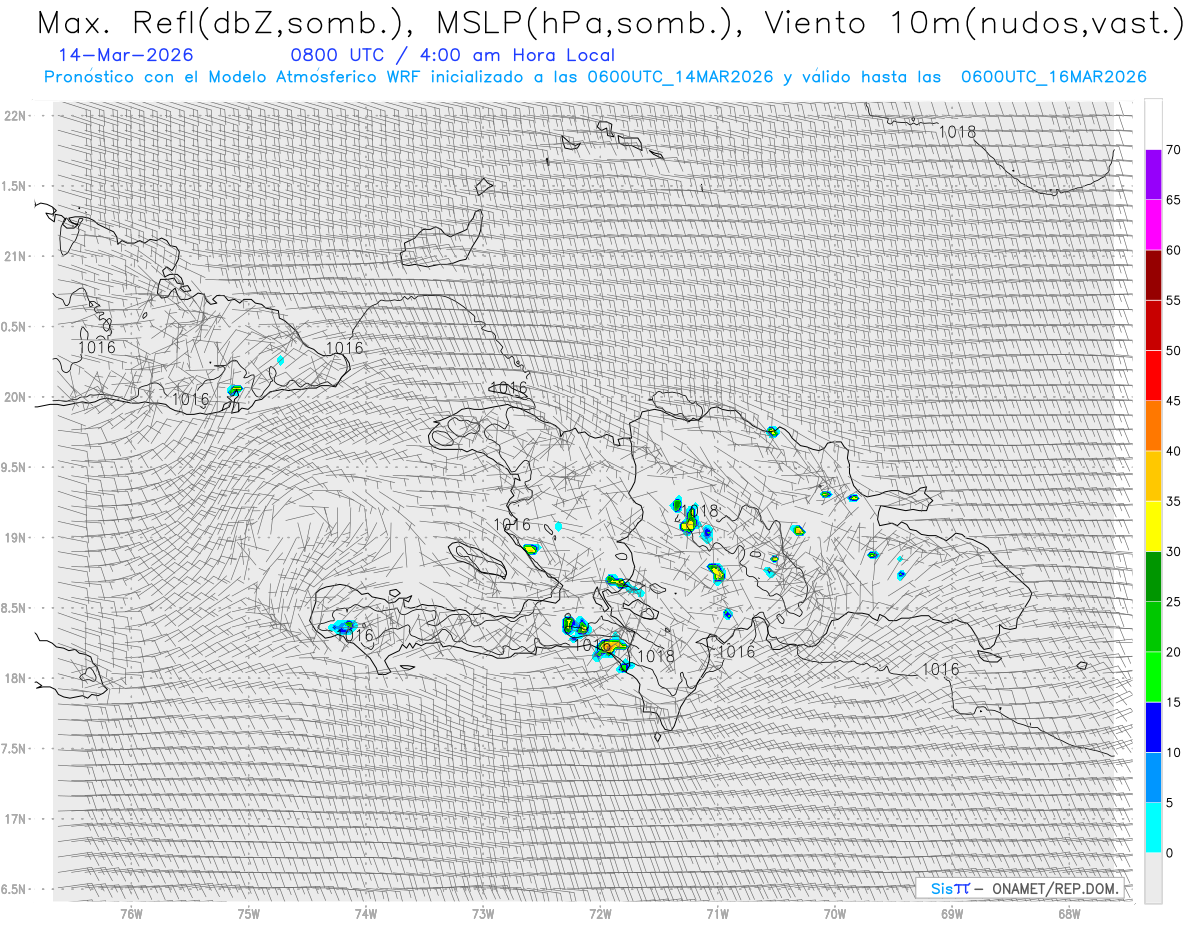Click the '18N' latitude label

point(15,678)
